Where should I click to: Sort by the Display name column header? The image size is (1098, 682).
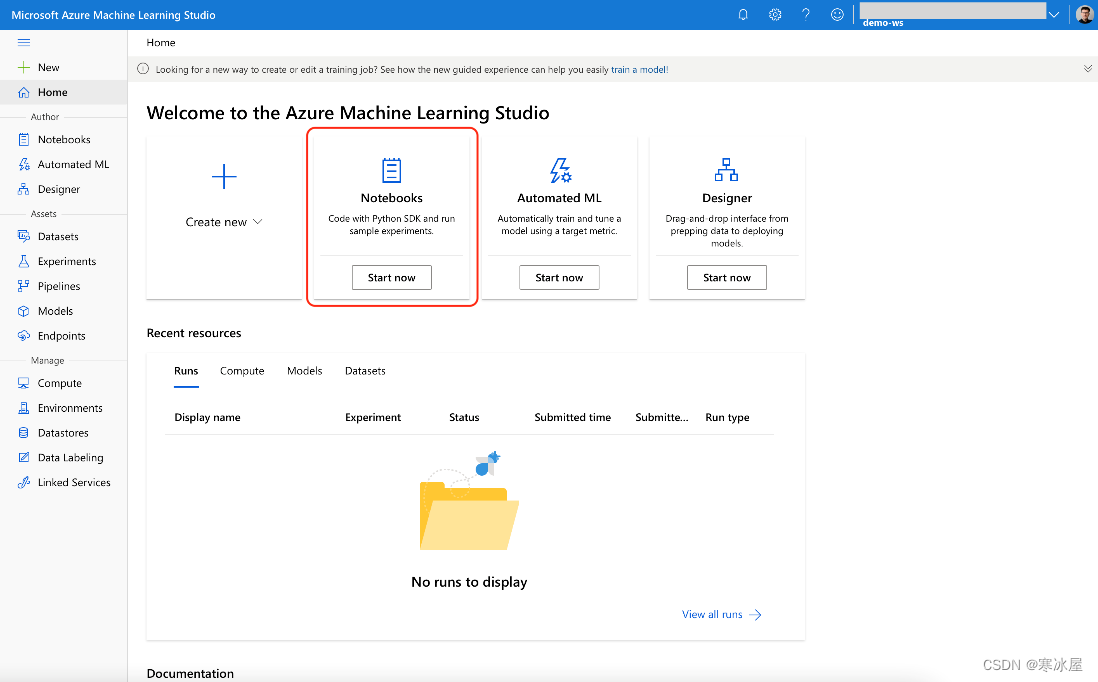[207, 417]
